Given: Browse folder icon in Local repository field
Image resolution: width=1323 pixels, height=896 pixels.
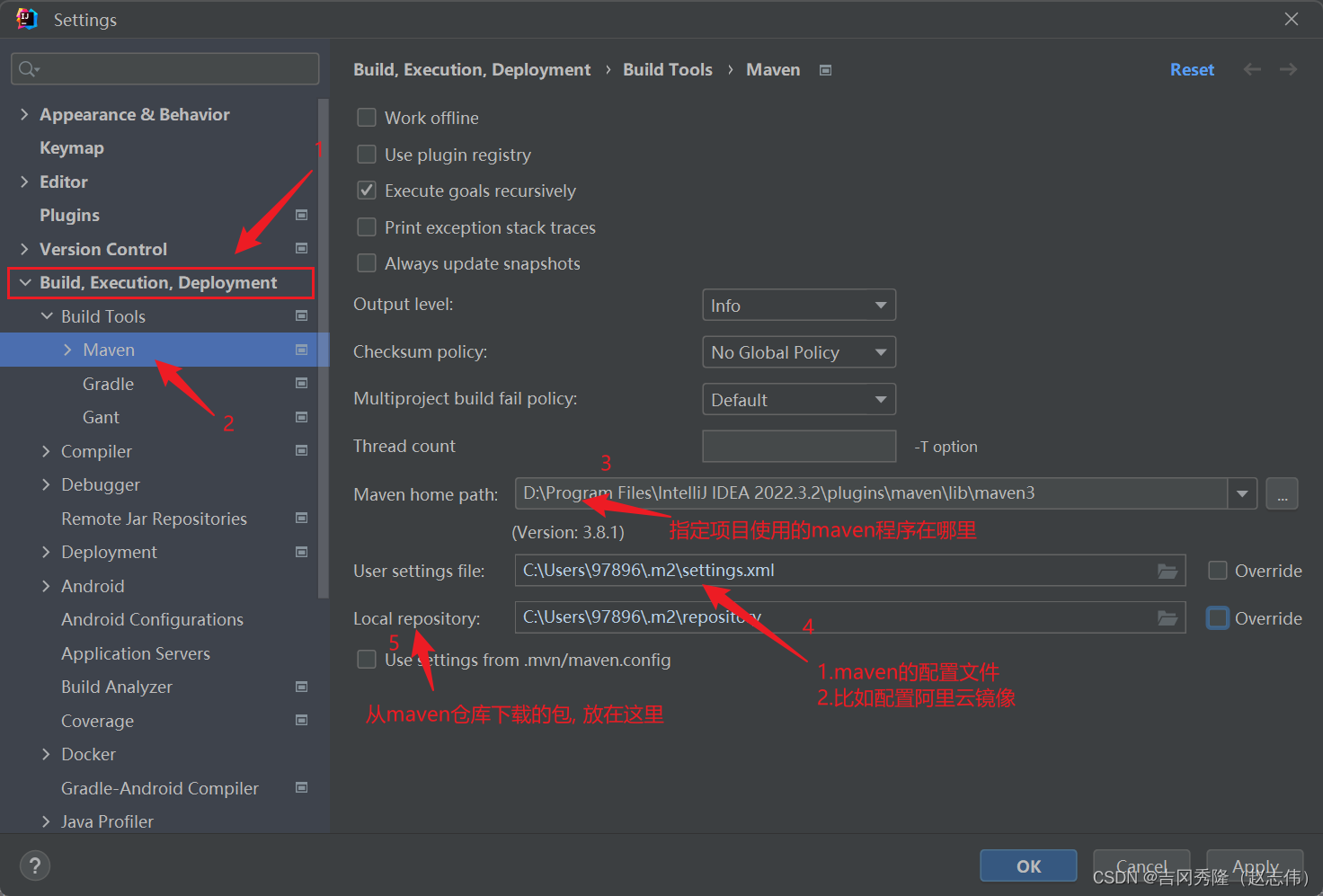Looking at the screenshot, I should [1168, 617].
